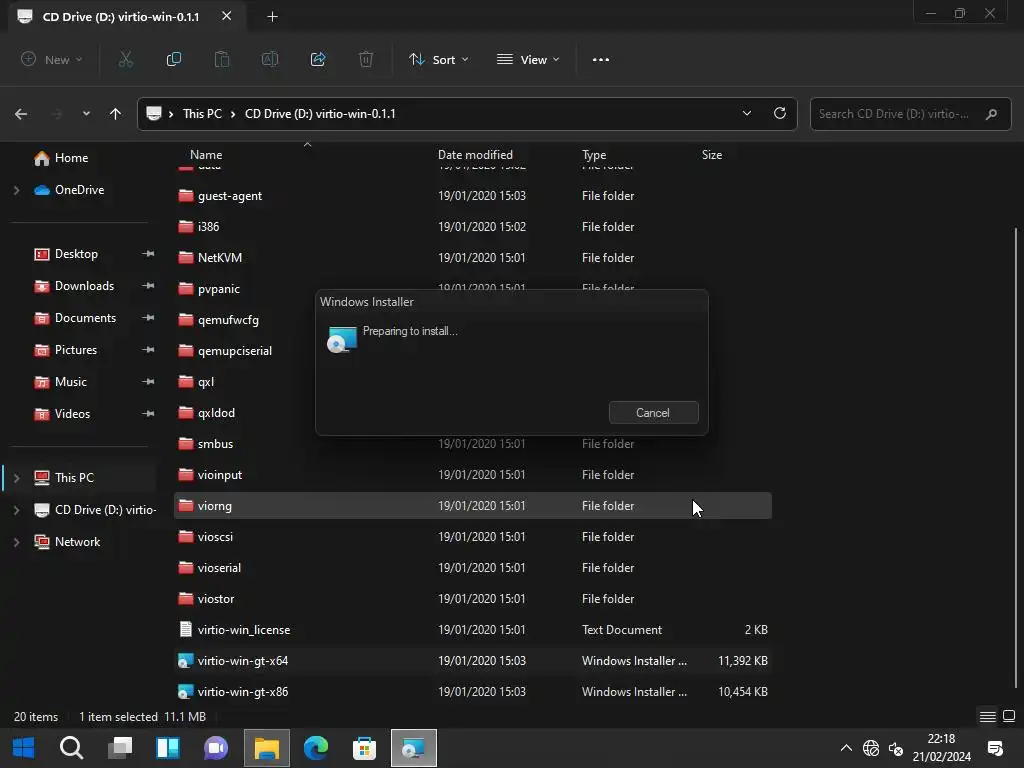Open the notification center icon

(x=995, y=748)
